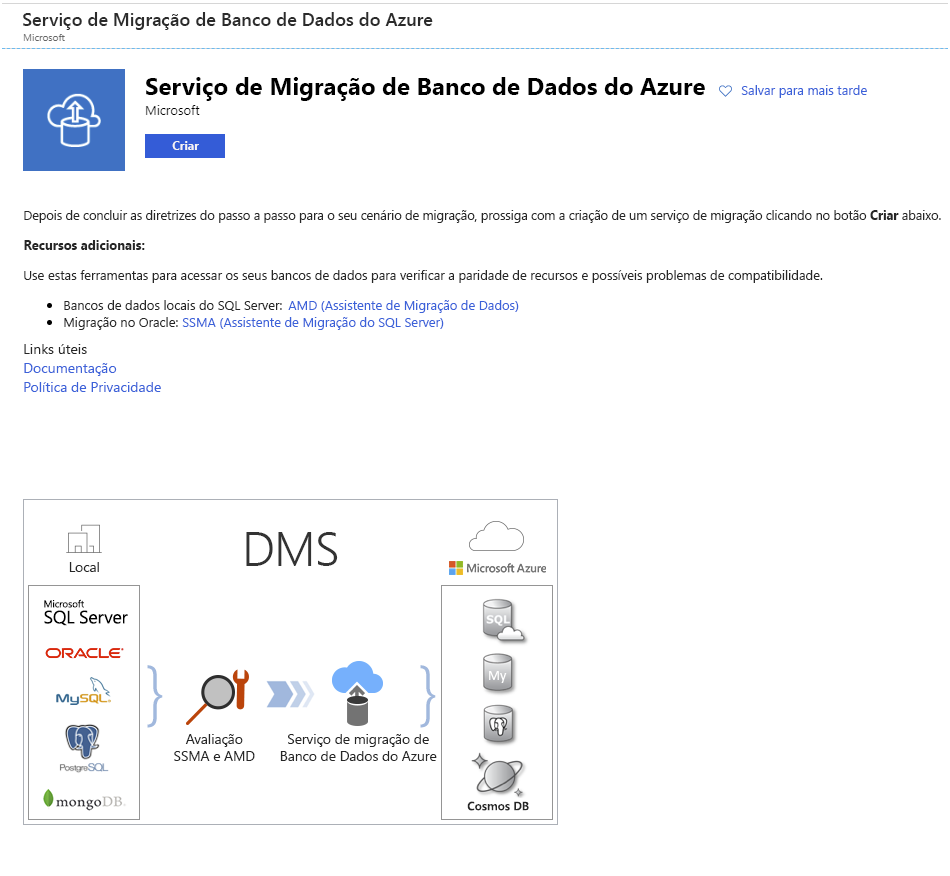Select the Microsoft SQL Server logo
The image size is (950, 876).
(x=85, y=611)
